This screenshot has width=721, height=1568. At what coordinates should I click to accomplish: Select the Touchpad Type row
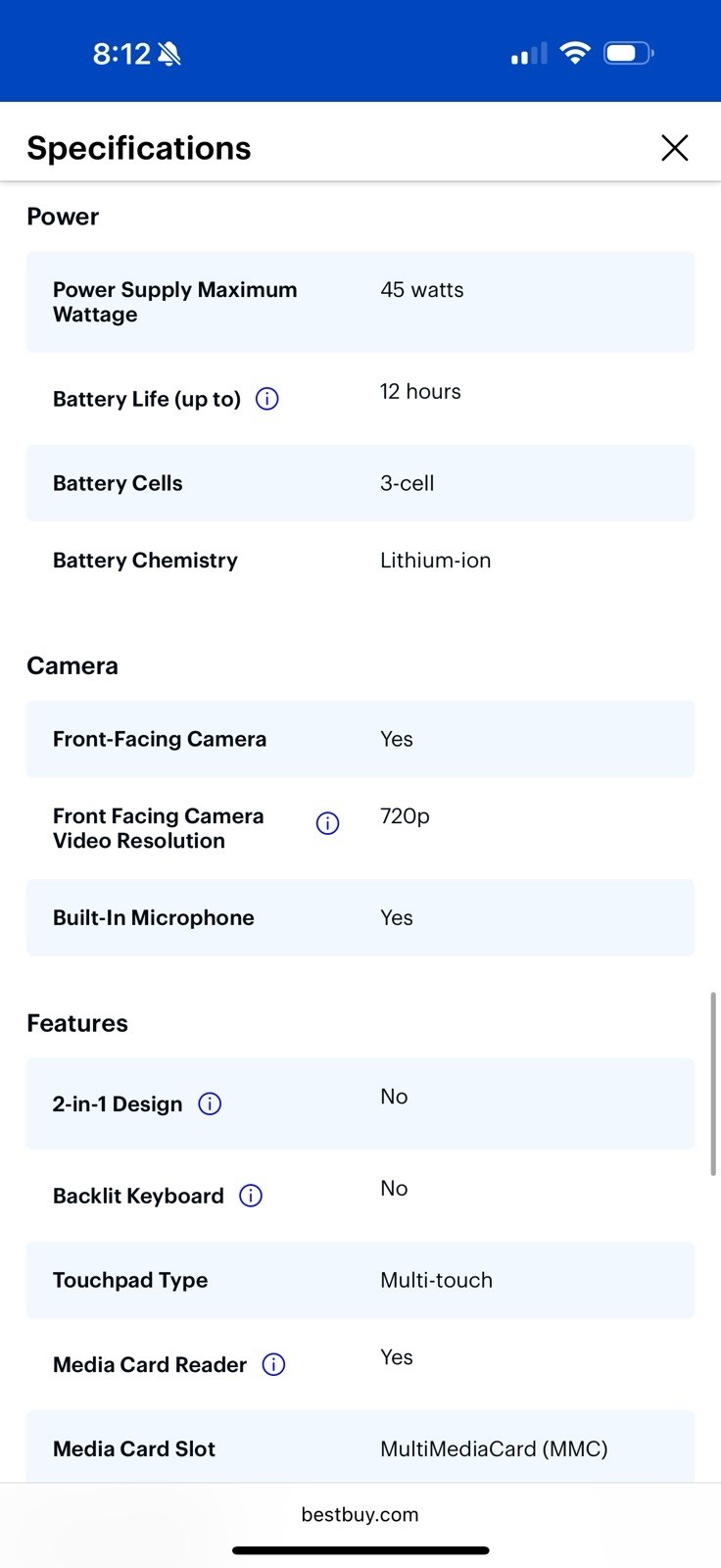pos(360,1280)
